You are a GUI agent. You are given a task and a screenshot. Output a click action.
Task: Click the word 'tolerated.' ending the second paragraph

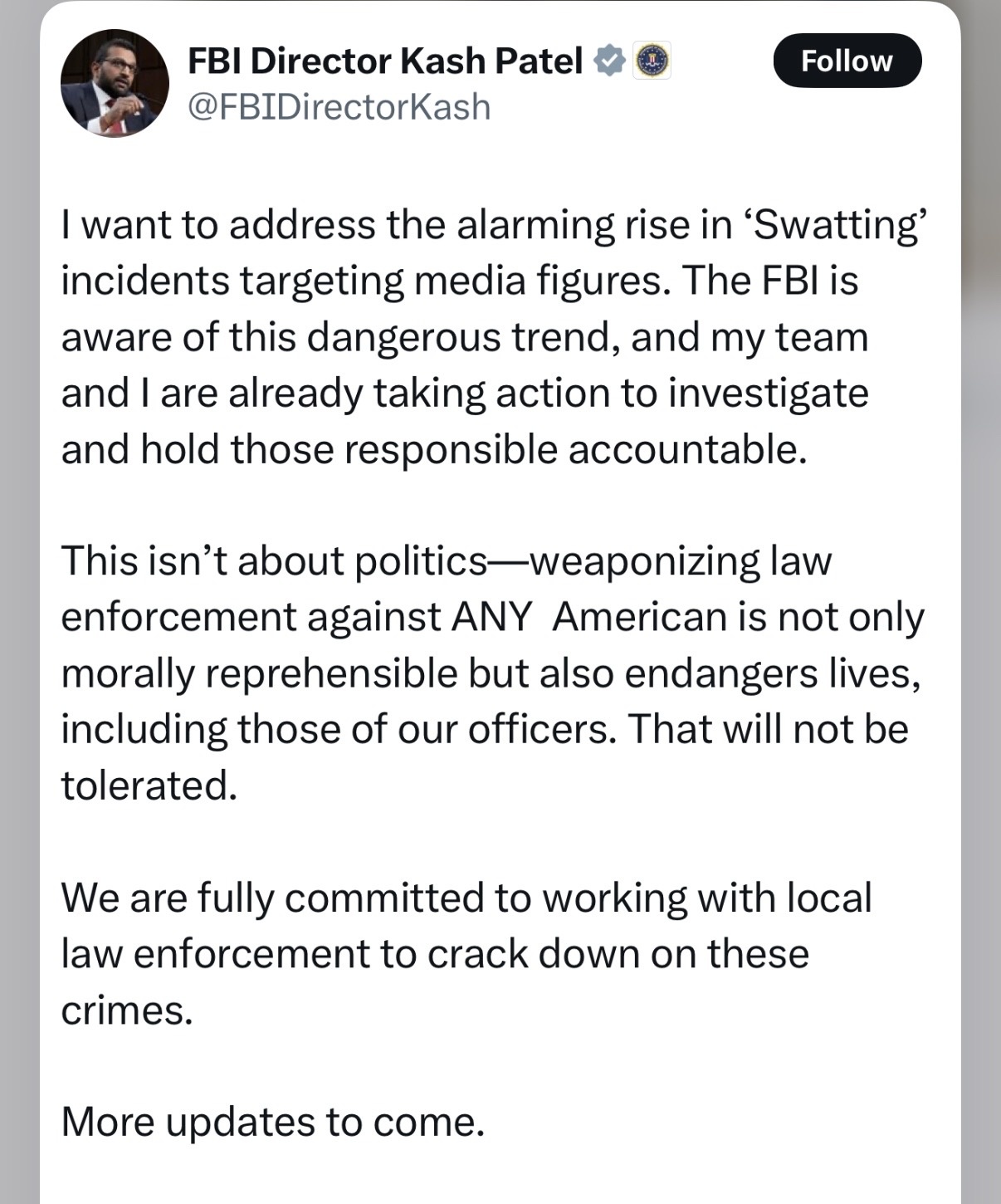(149, 785)
